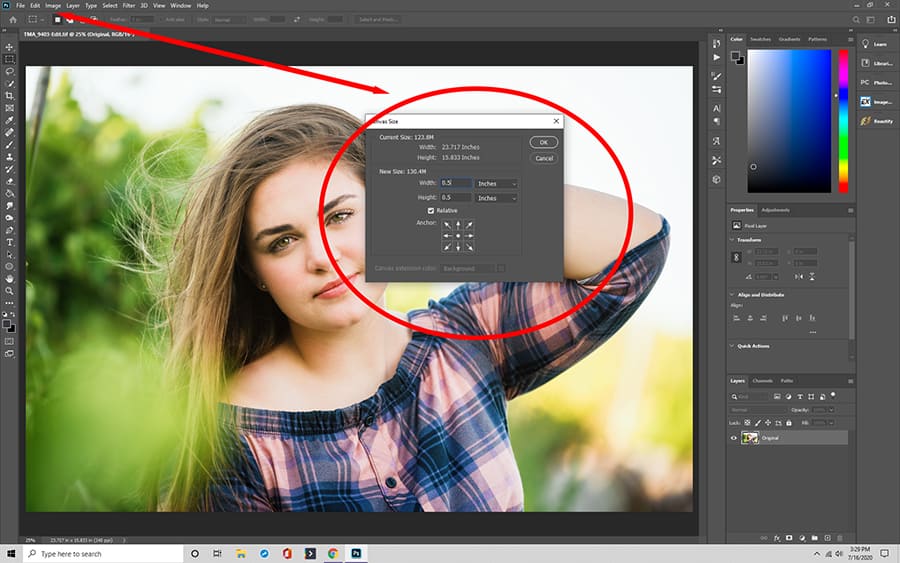Open the Width units Inches dropdown
The width and height of the screenshot is (900, 563).
tap(496, 184)
